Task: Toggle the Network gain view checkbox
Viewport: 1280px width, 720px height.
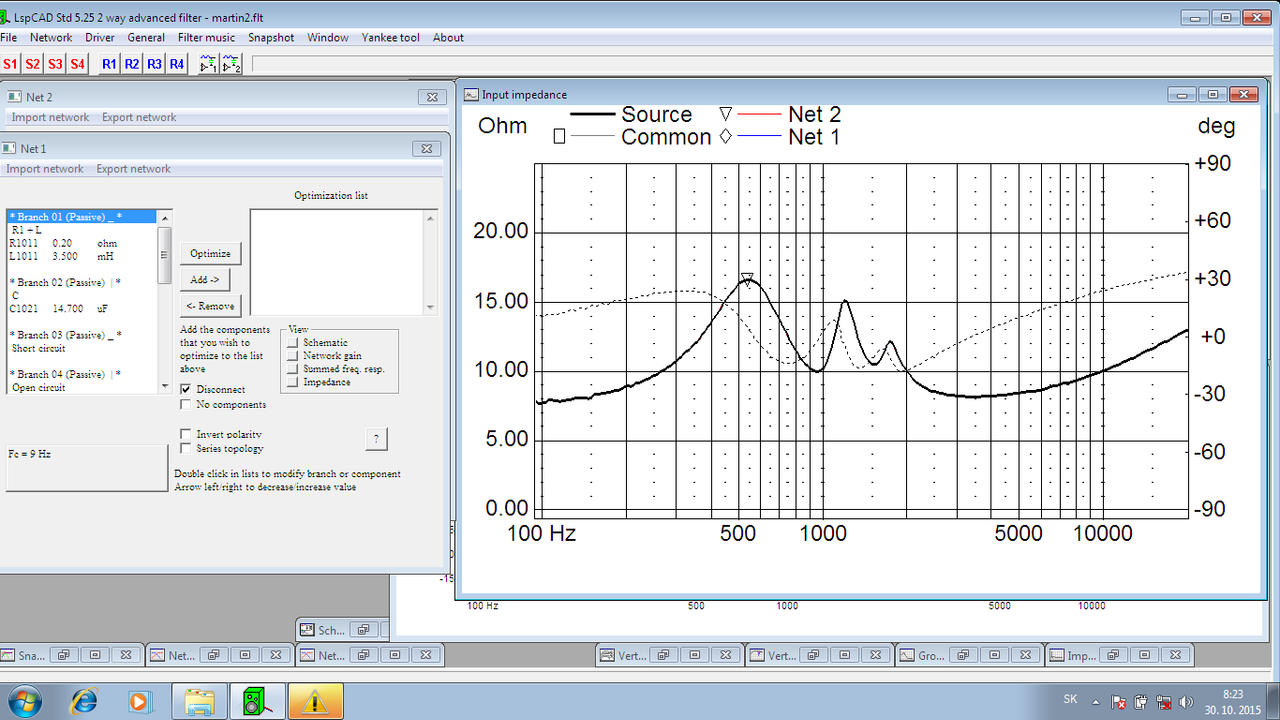Action: coord(293,356)
